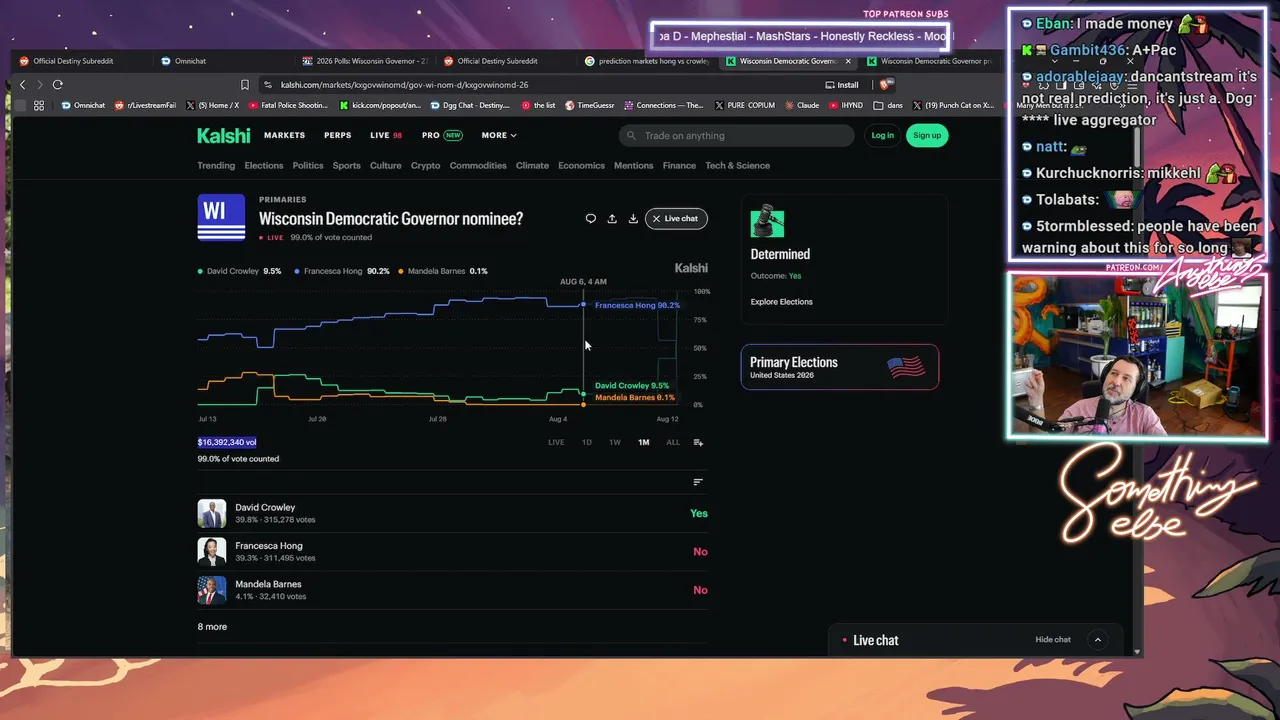Open the Tech & Science category

738,166
